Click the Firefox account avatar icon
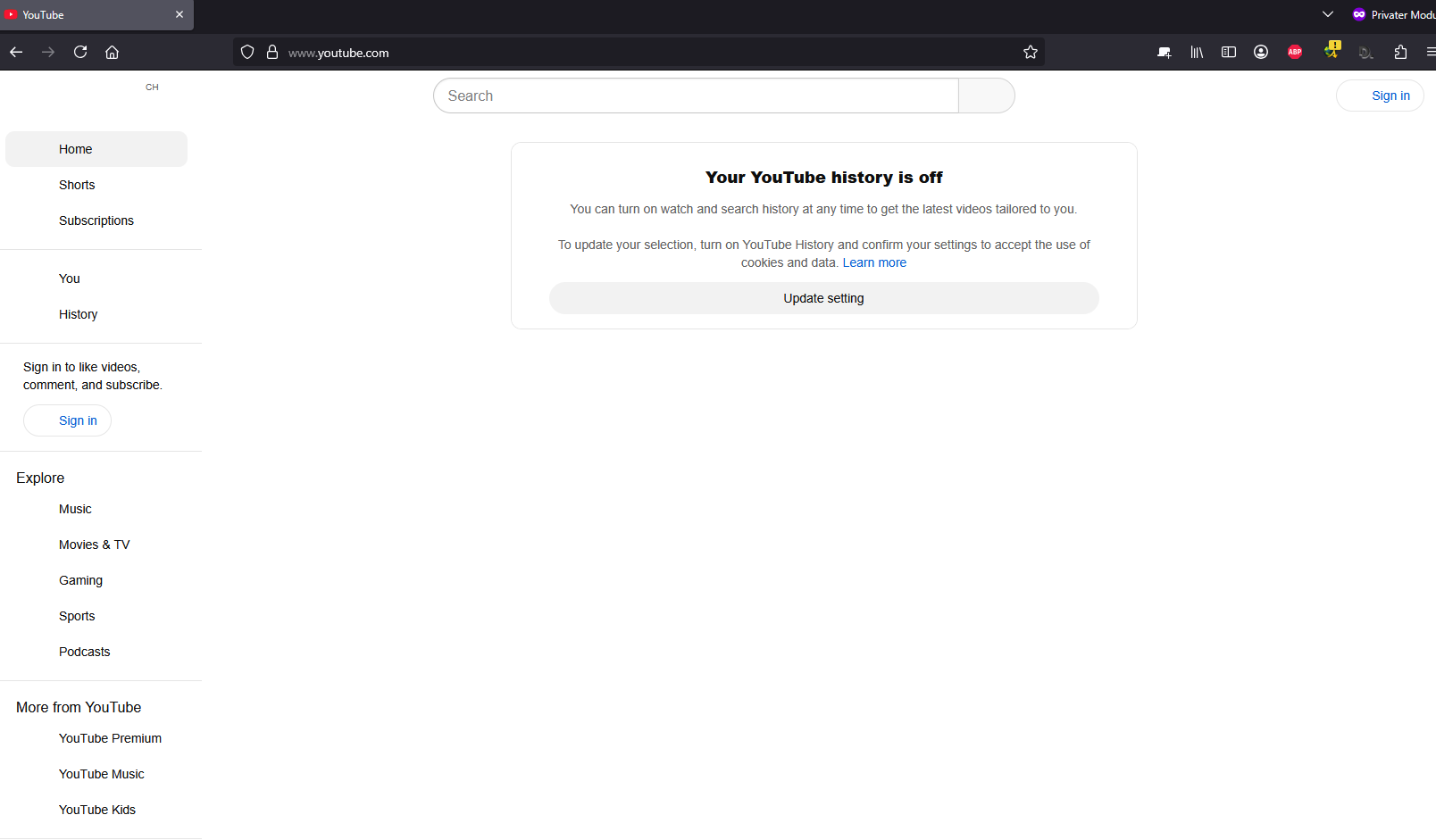1436x840 pixels. pyautogui.click(x=1261, y=52)
